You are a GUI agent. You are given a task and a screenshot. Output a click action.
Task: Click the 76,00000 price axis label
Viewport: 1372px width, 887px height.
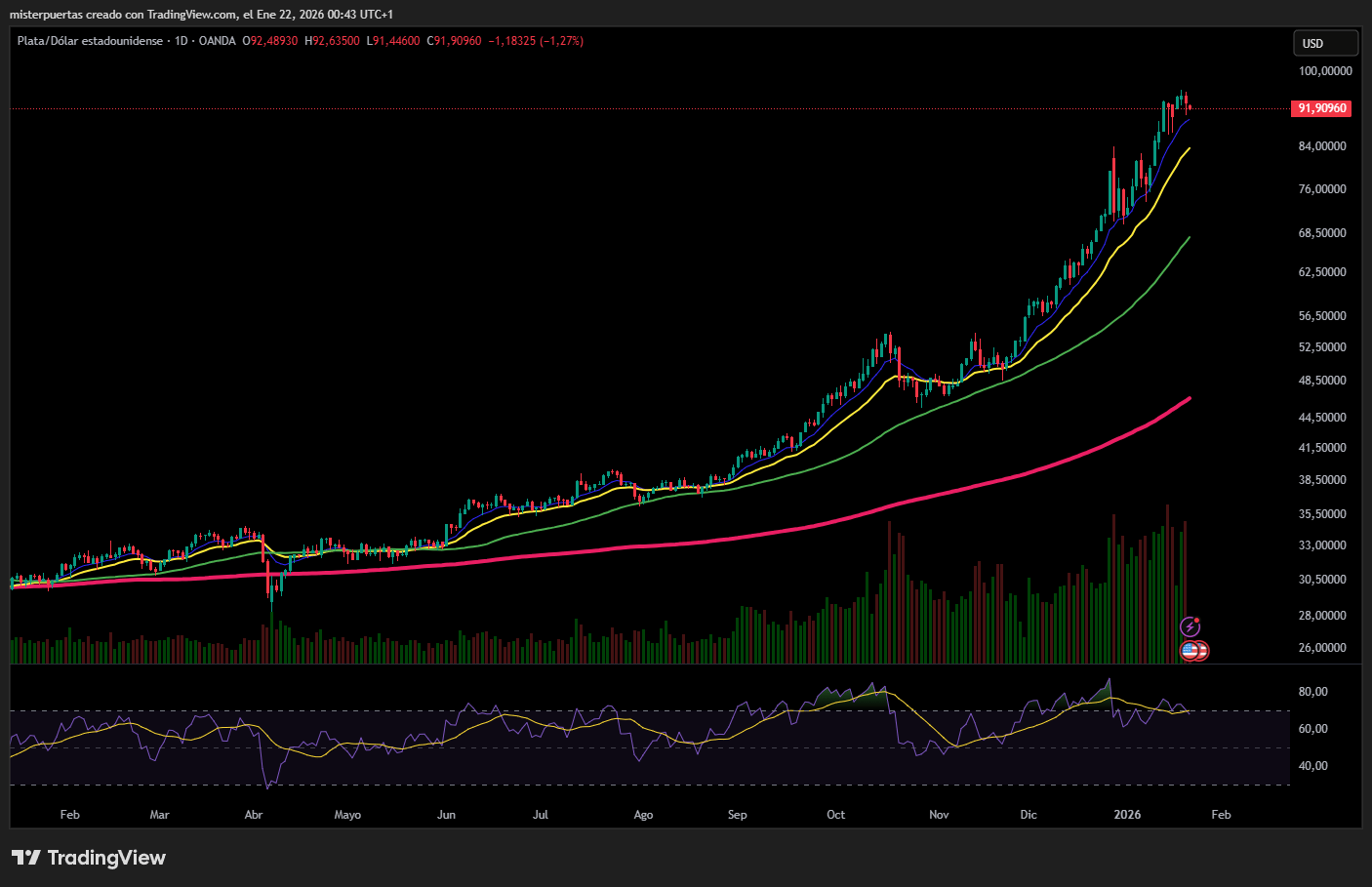pos(1323,189)
